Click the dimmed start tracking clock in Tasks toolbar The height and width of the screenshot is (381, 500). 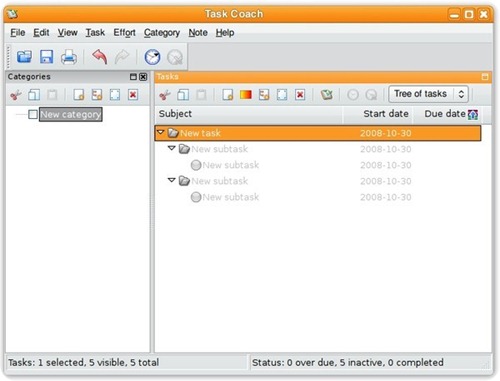click(x=353, y=95)
